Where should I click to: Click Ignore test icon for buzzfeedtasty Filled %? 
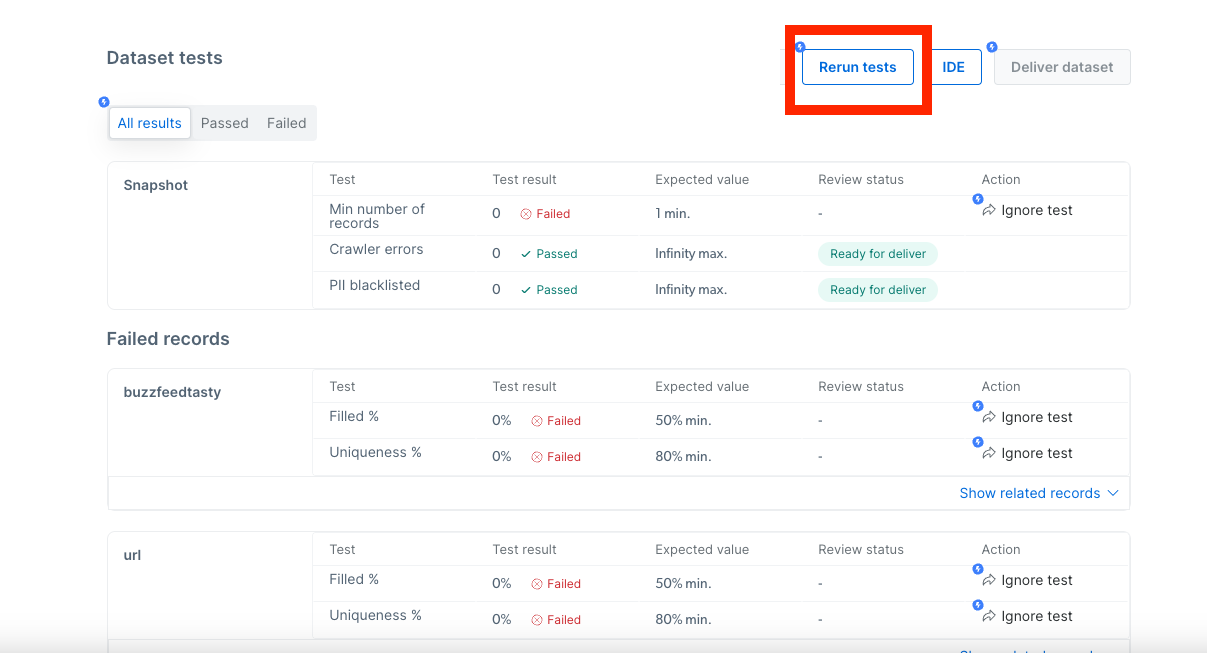coord(989,418)
